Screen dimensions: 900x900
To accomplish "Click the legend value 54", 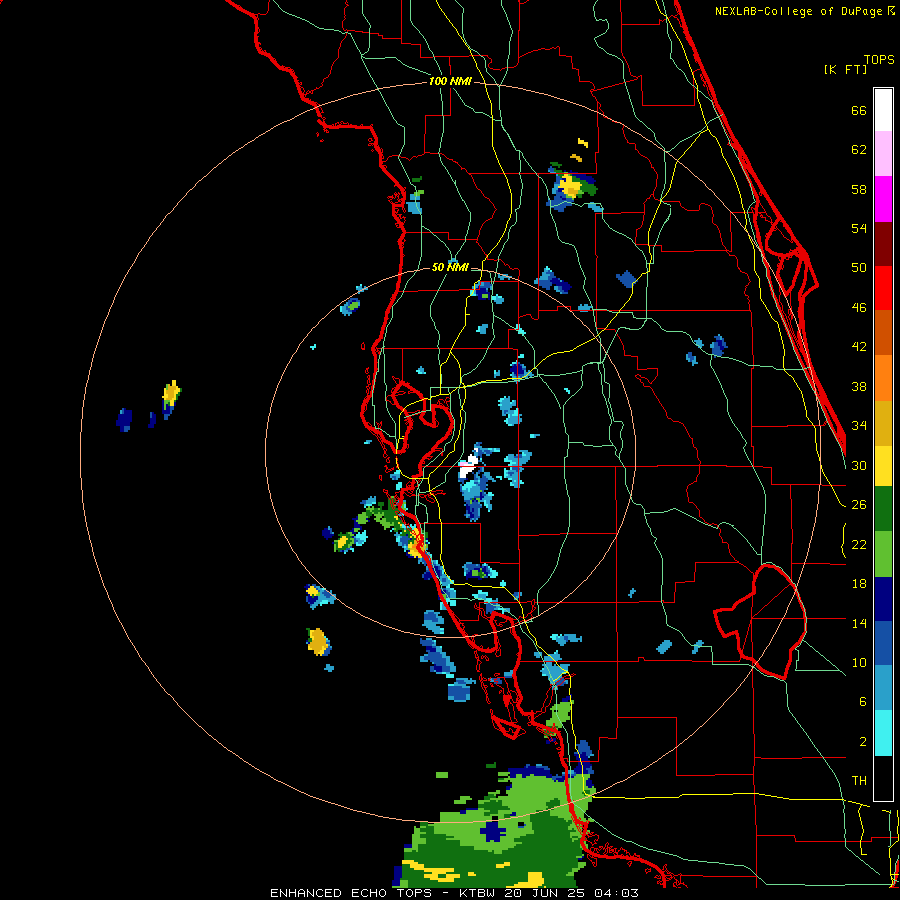I will tap(859, 228).
